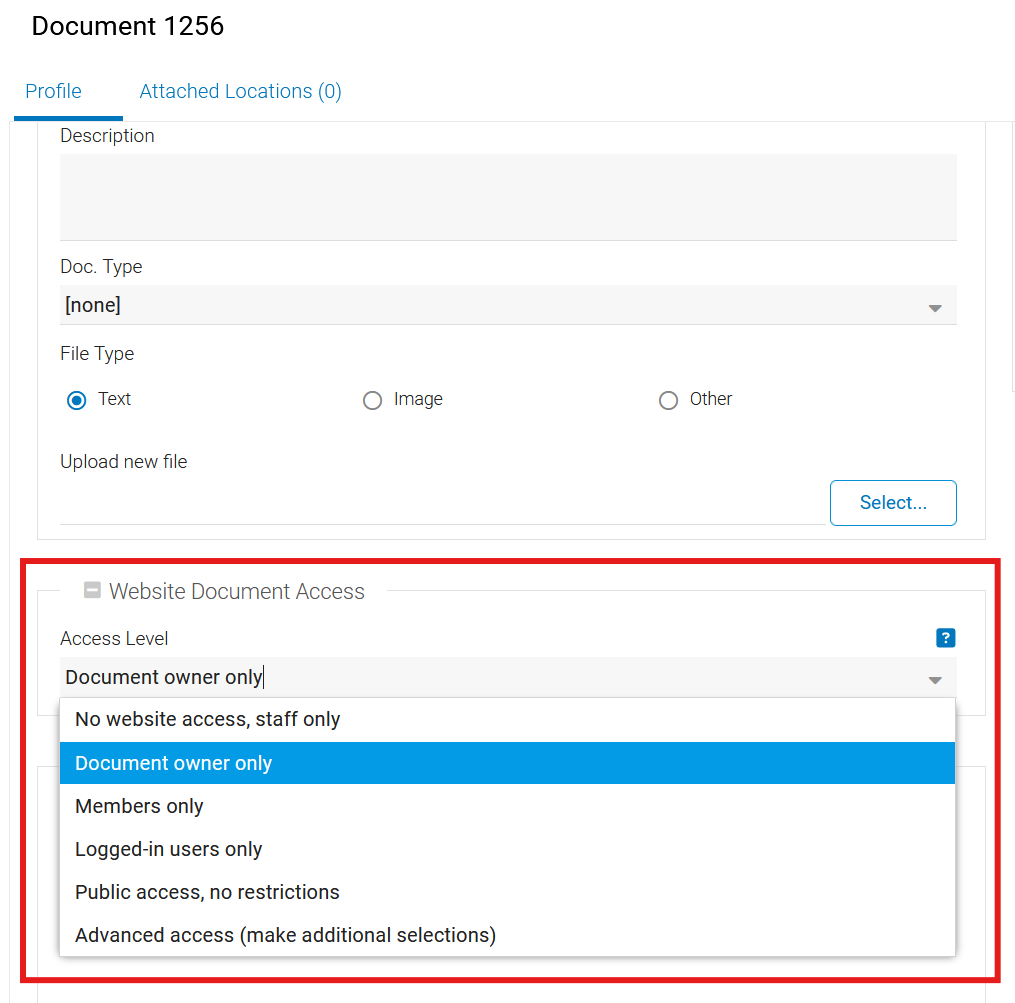
Task: Choose Public access, no restrictions option
Action: point(508,892)
